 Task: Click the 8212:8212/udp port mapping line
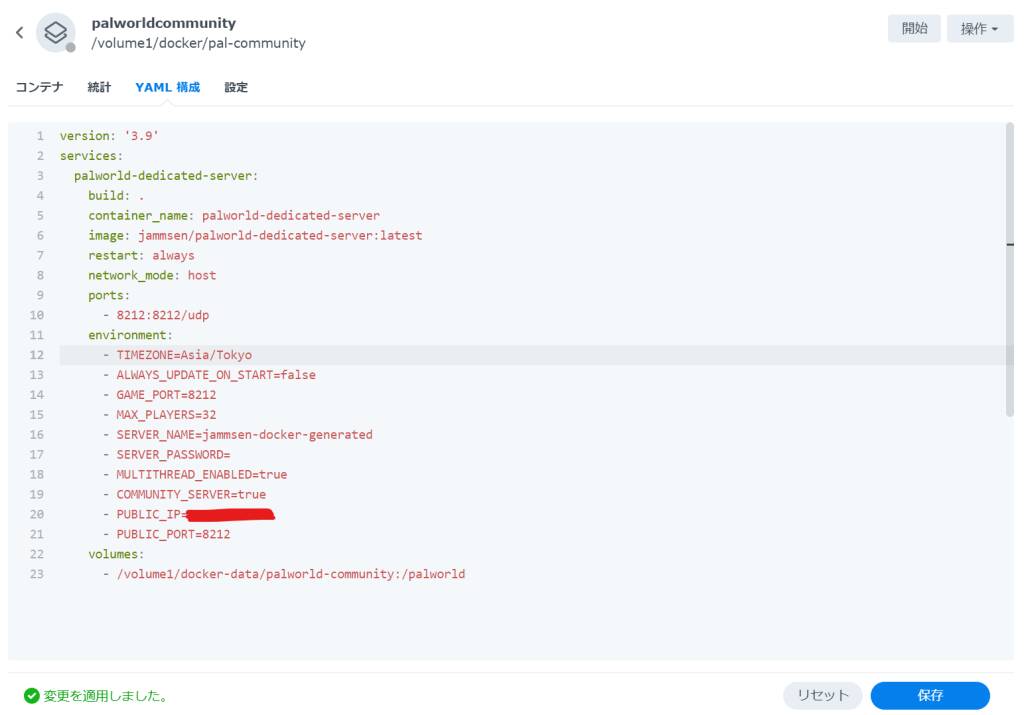coord(156,315)
